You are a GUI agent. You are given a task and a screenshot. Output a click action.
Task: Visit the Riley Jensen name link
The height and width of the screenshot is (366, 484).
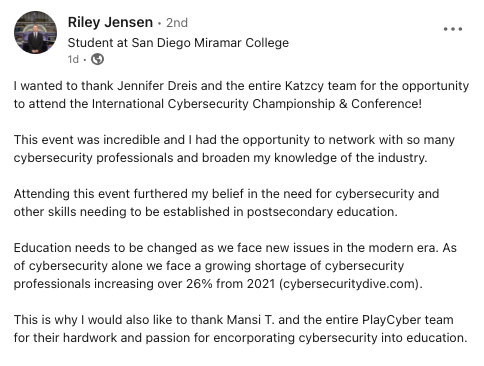pyautogui.click(x=110, y=22)
